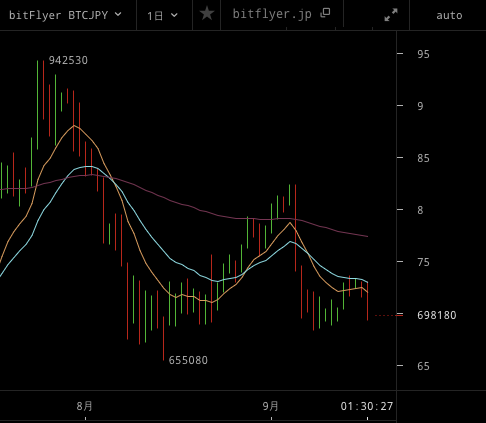Click the 8 price axis label

[420, 210]
